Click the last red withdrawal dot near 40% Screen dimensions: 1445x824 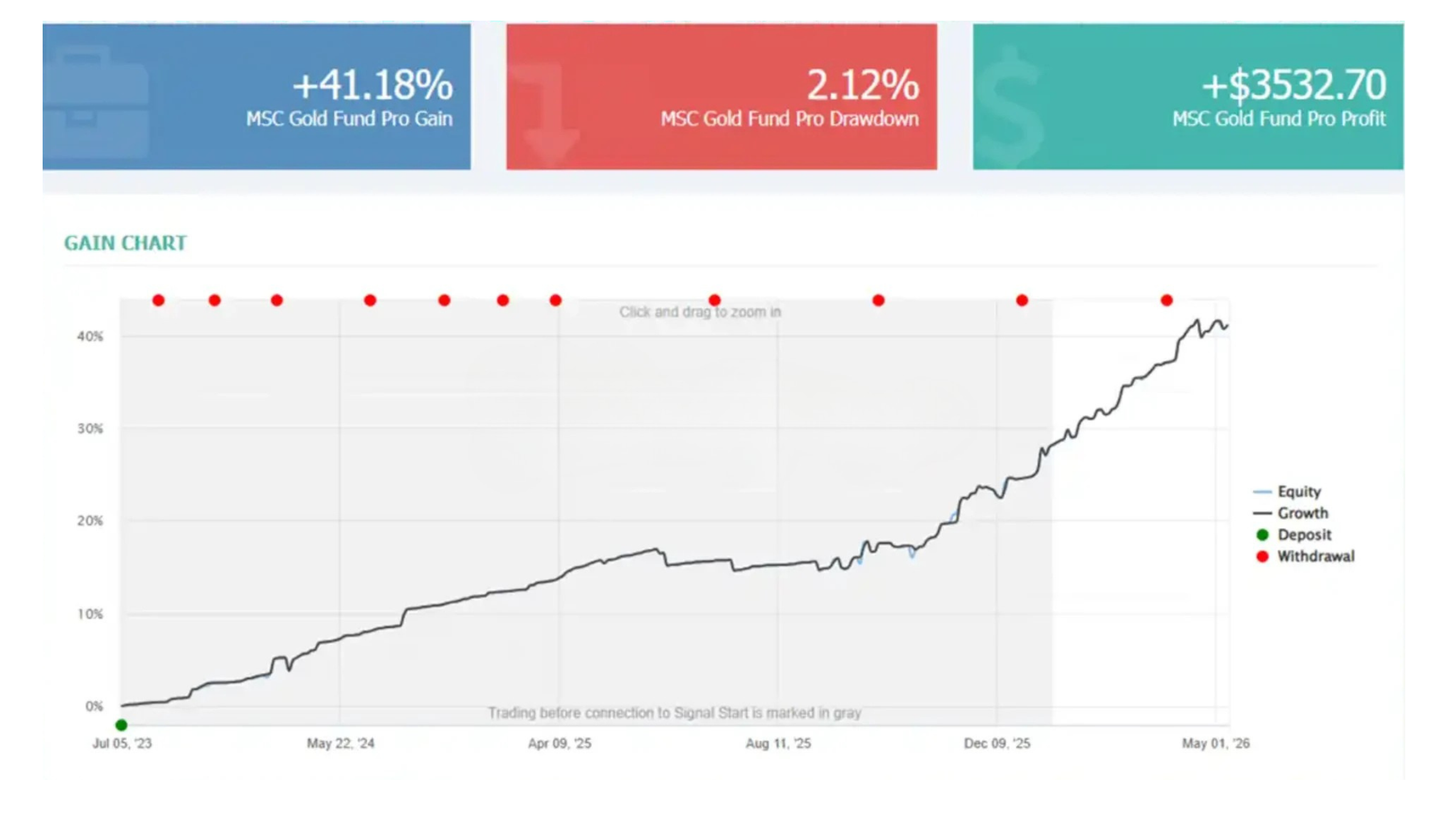1166,300
